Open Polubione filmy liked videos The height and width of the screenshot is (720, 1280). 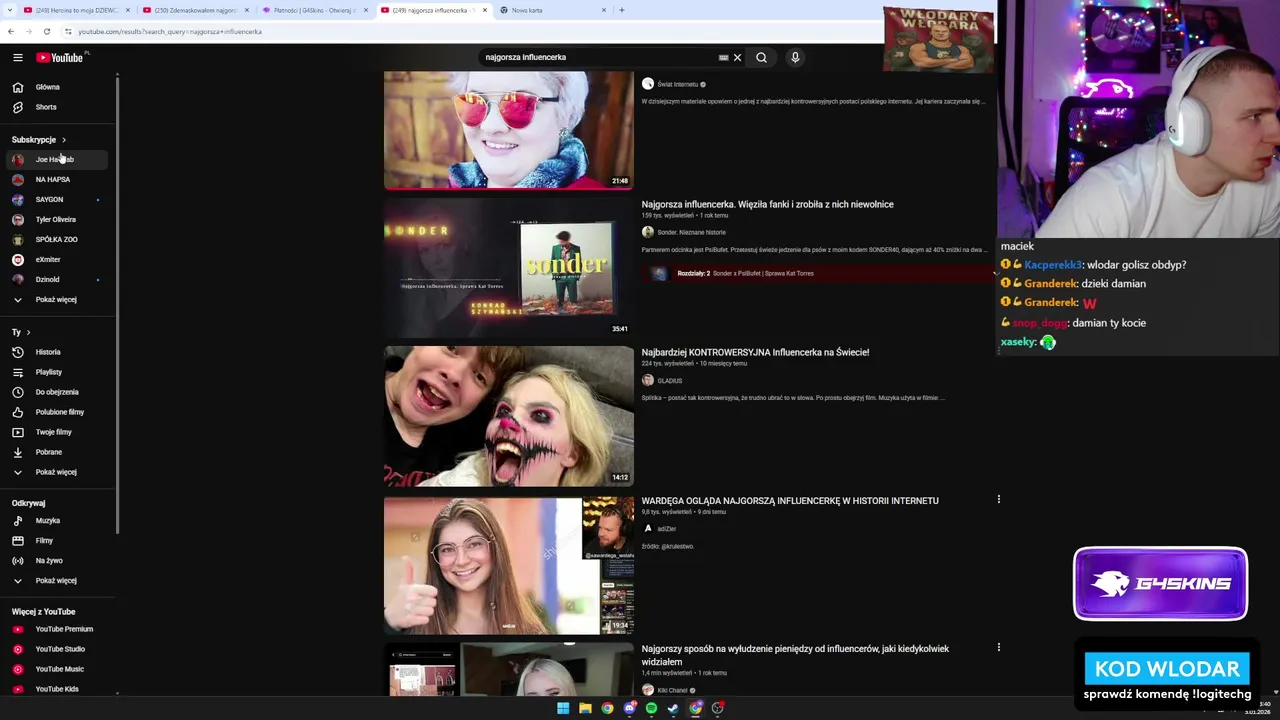point(56,412)
